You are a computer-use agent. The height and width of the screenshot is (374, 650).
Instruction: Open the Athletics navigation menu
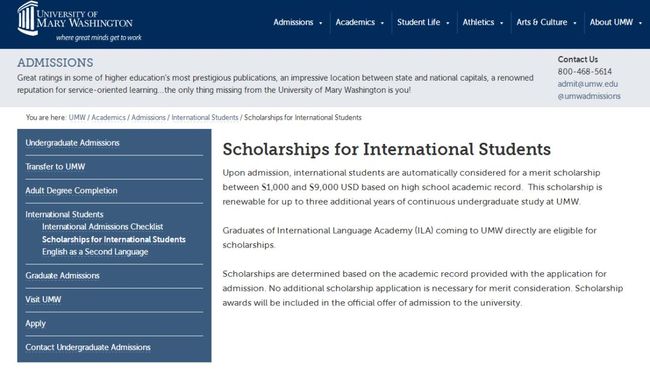click(478, 22)
